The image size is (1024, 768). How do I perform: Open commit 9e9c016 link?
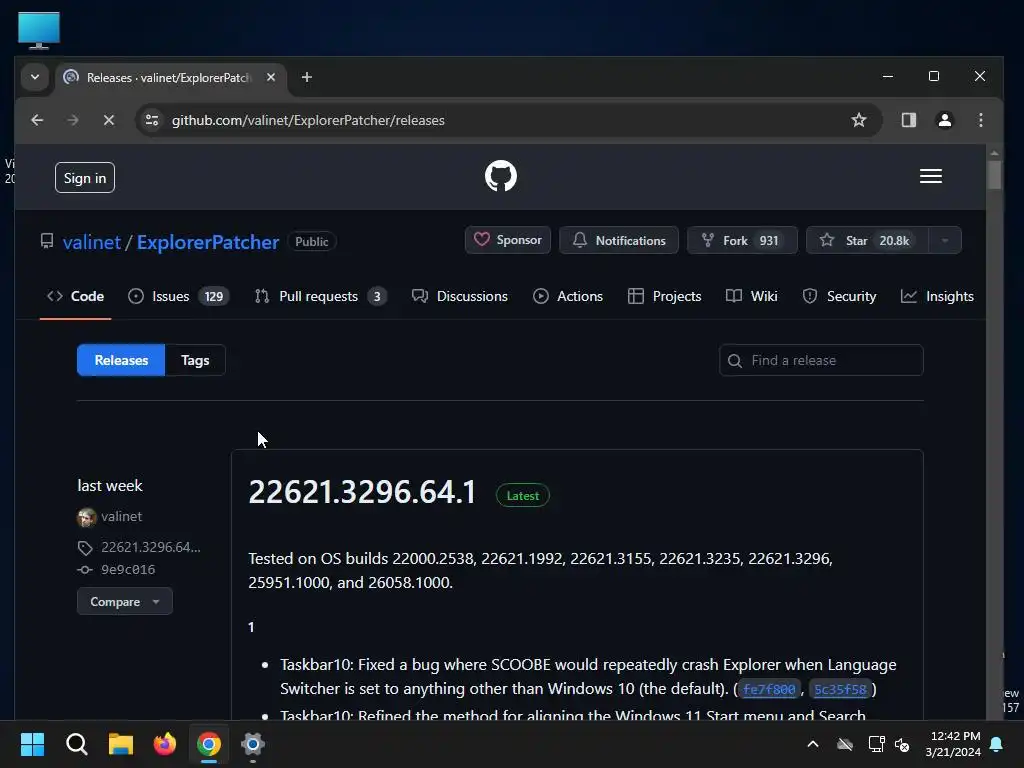[128, 569]
